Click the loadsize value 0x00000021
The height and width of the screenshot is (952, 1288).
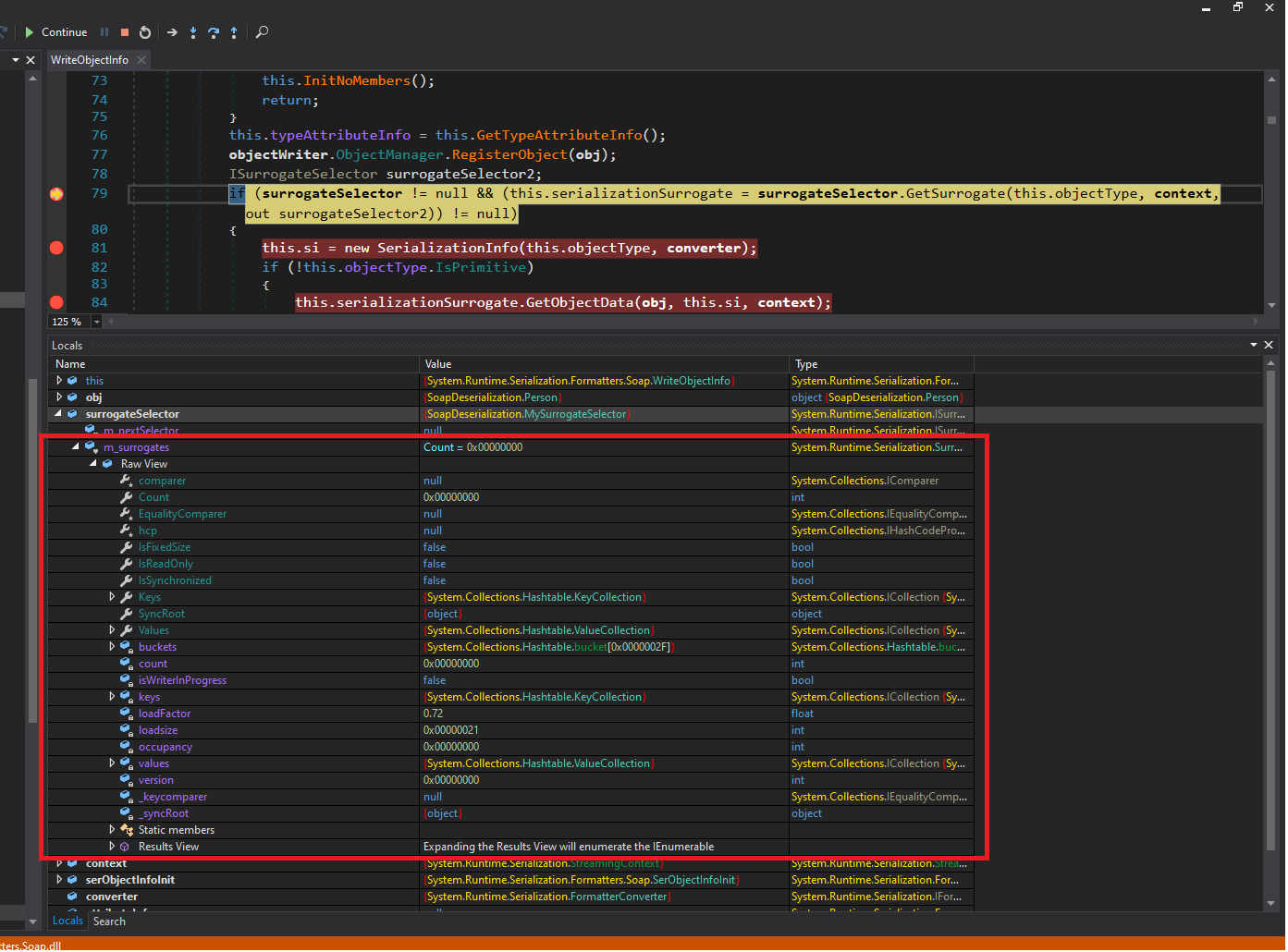(451, 730)
